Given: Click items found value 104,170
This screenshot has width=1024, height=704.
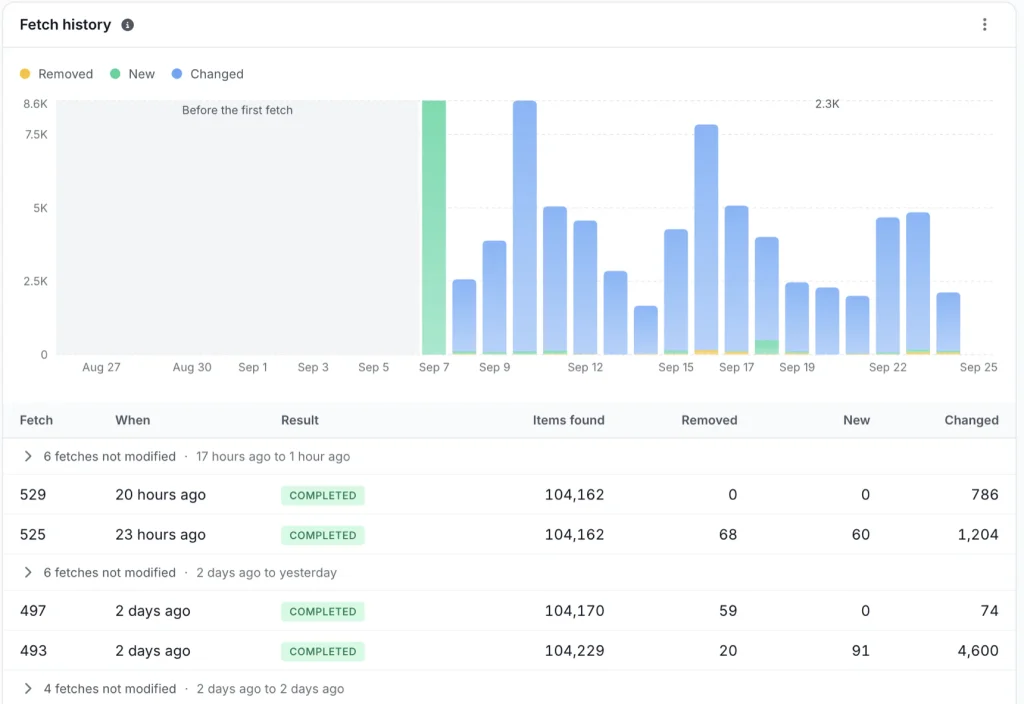Looking at the screenshot, I should pos(575,611).
